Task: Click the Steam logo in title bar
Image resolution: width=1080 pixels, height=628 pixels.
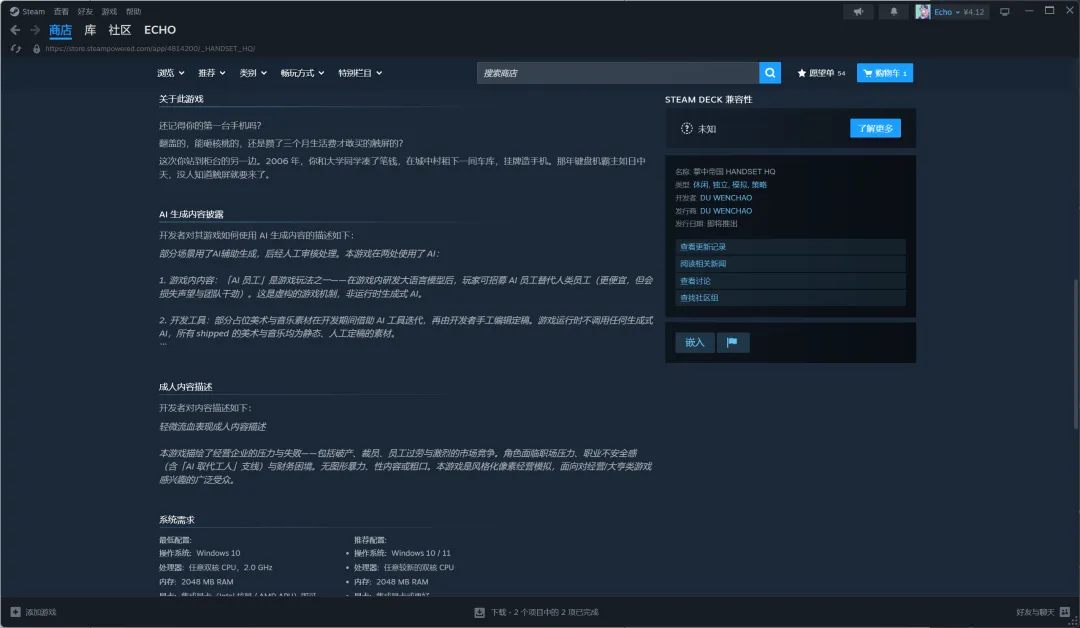Action: 14,11
